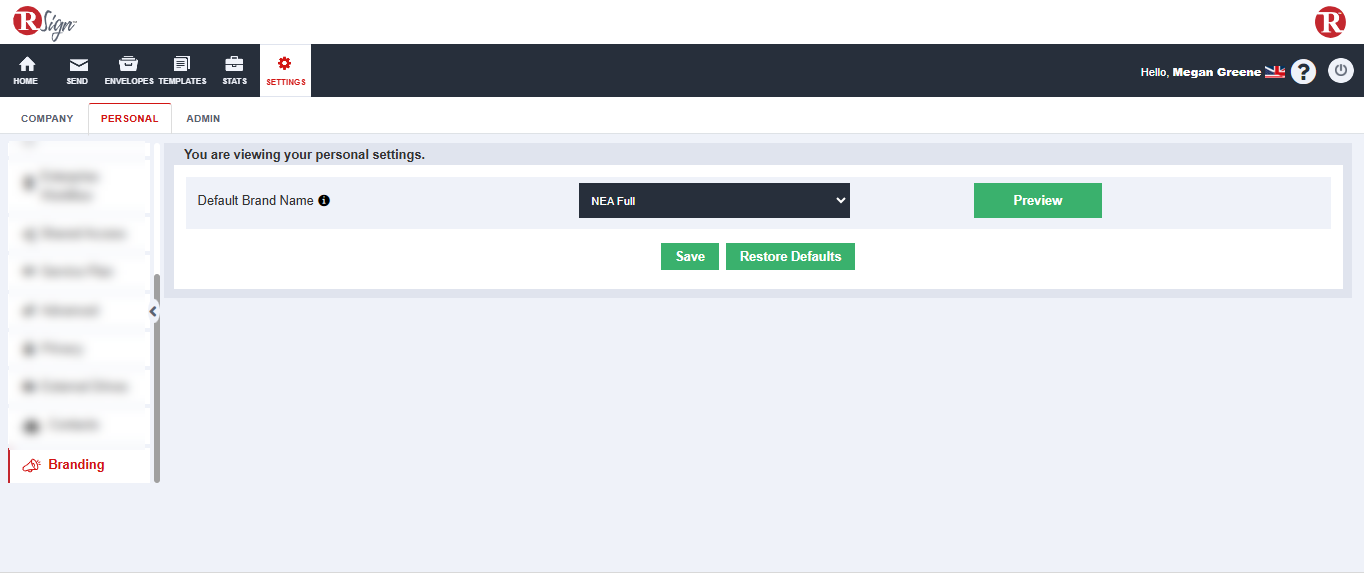Collapse the sidebar using the chevron arrow
This screenshot has width=1364, height=573.
pyautogui.click(x=153, y=311)
